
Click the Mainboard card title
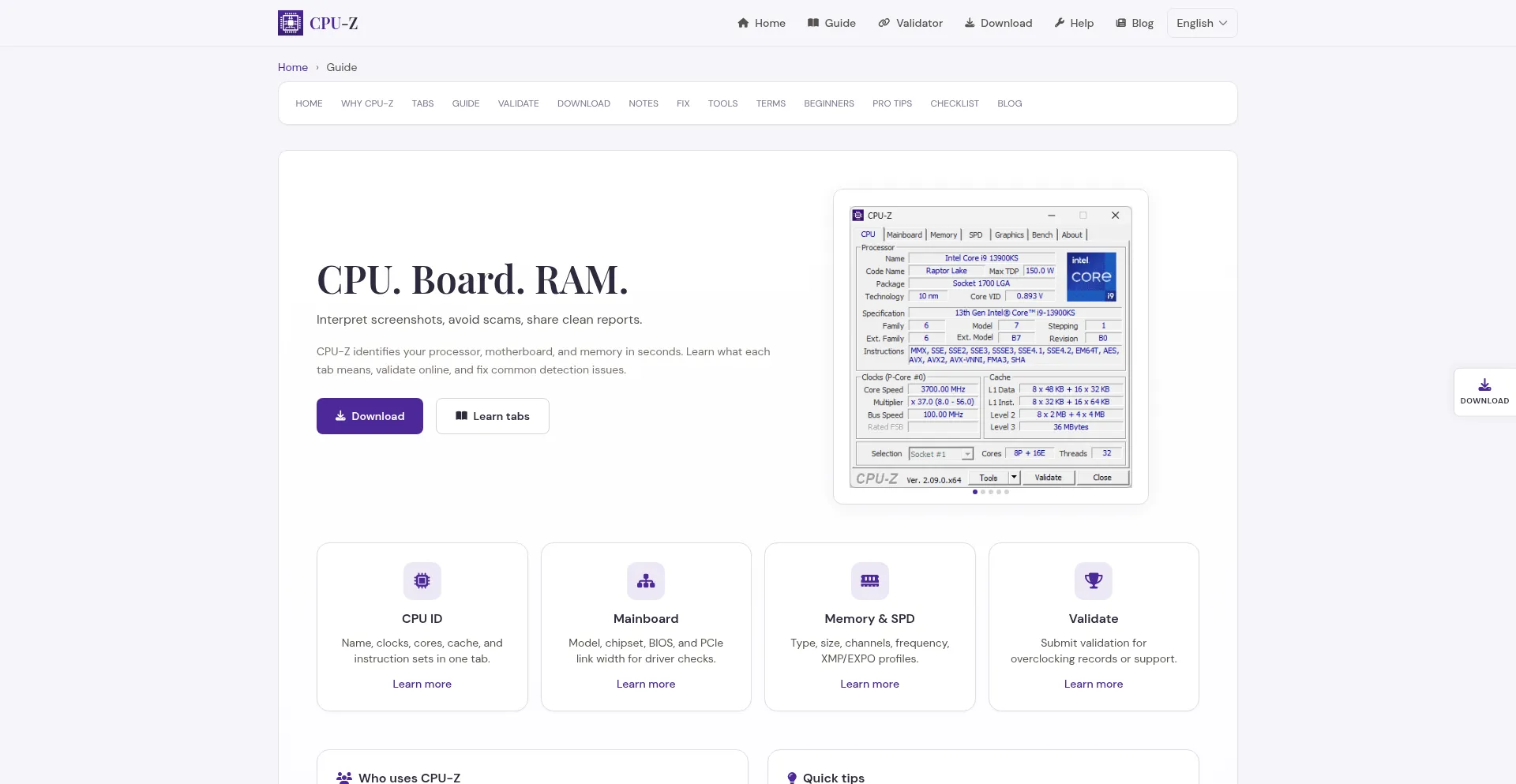646,619
